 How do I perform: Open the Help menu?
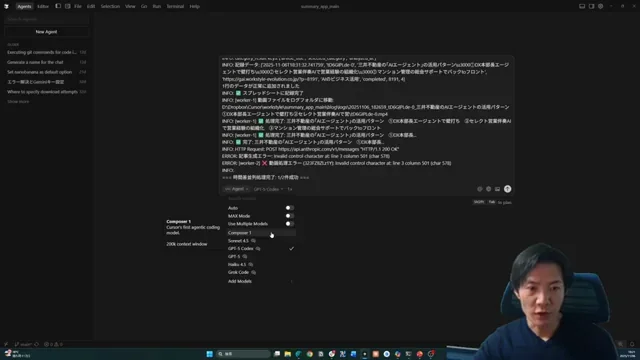click(x=195, y=6)
